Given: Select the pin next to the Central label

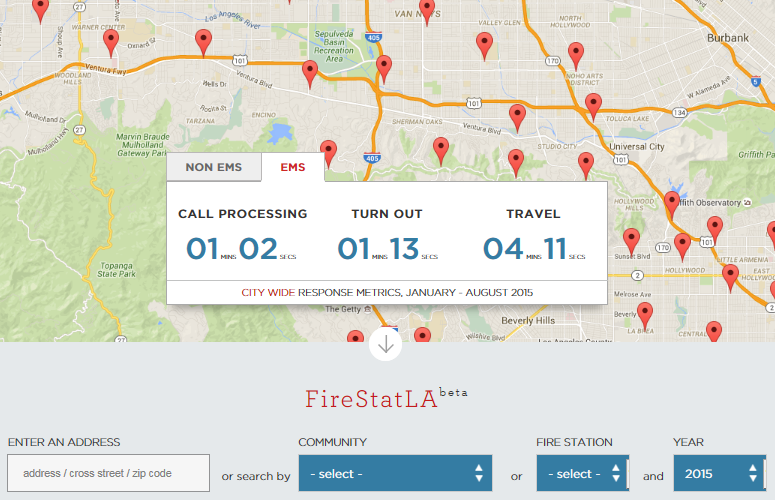Looking at the screenshot, I should click(713, 332).
